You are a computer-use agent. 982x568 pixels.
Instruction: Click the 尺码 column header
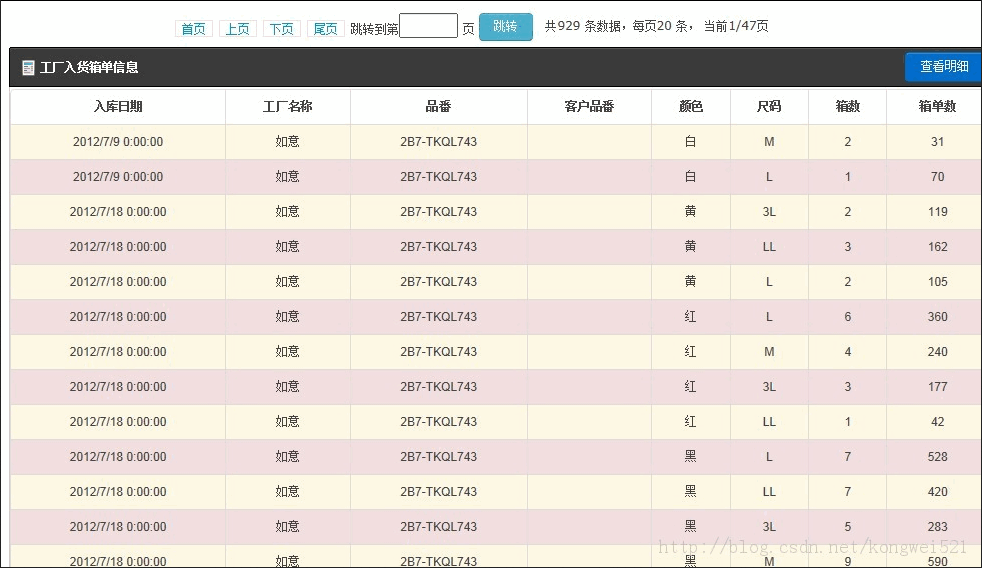tap(769, 107)
